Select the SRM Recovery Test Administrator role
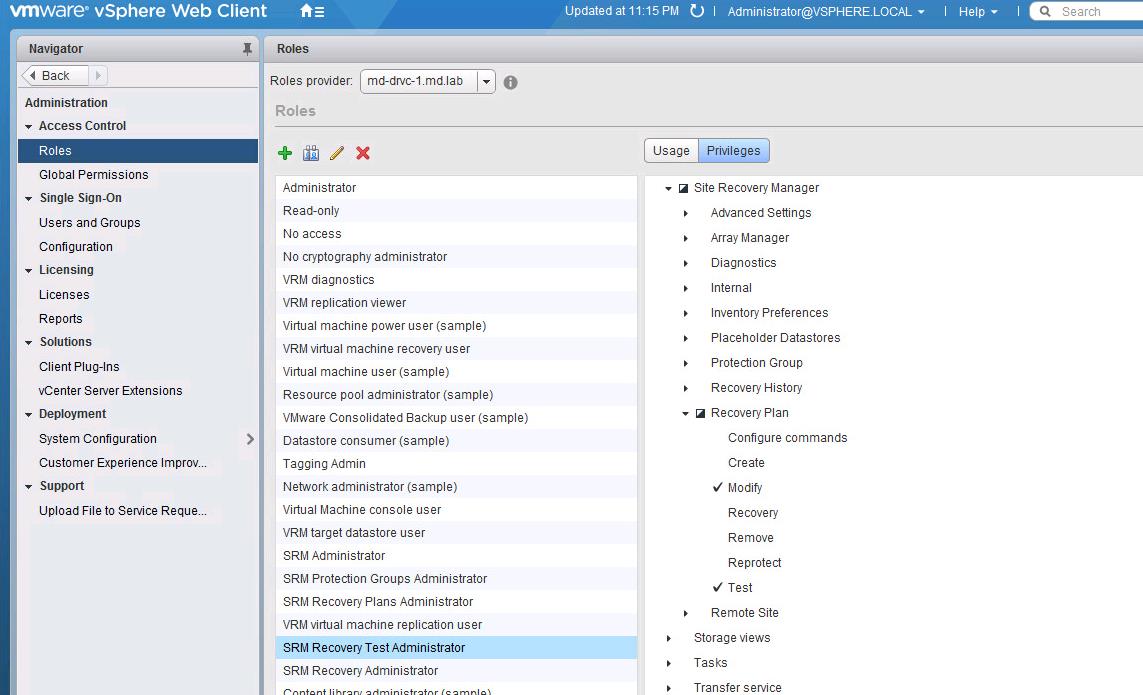Screen dimensions: 1143x695 (x=456, y=648)
